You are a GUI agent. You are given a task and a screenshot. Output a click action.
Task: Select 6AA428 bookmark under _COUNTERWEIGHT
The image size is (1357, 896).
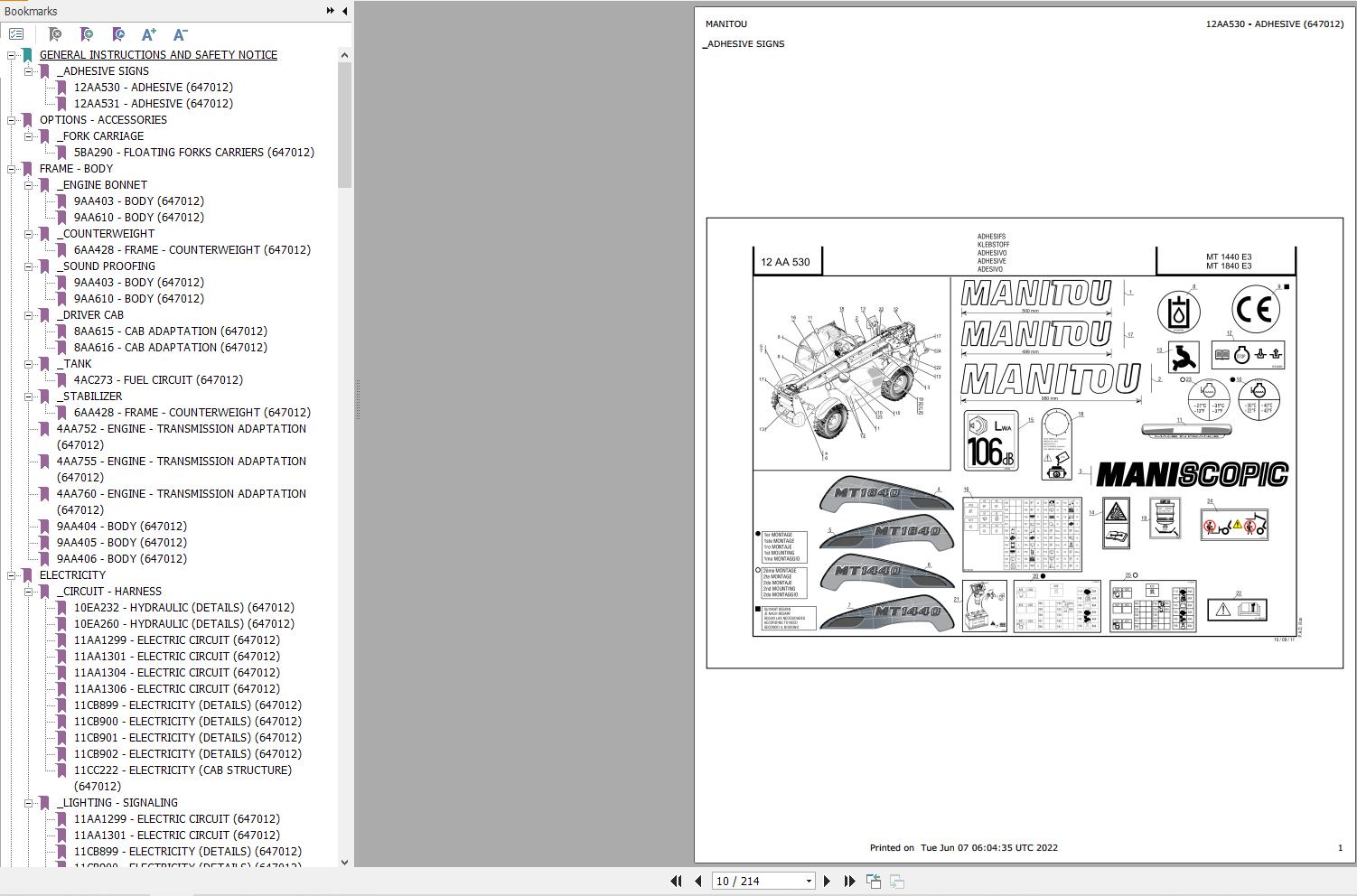192,250
